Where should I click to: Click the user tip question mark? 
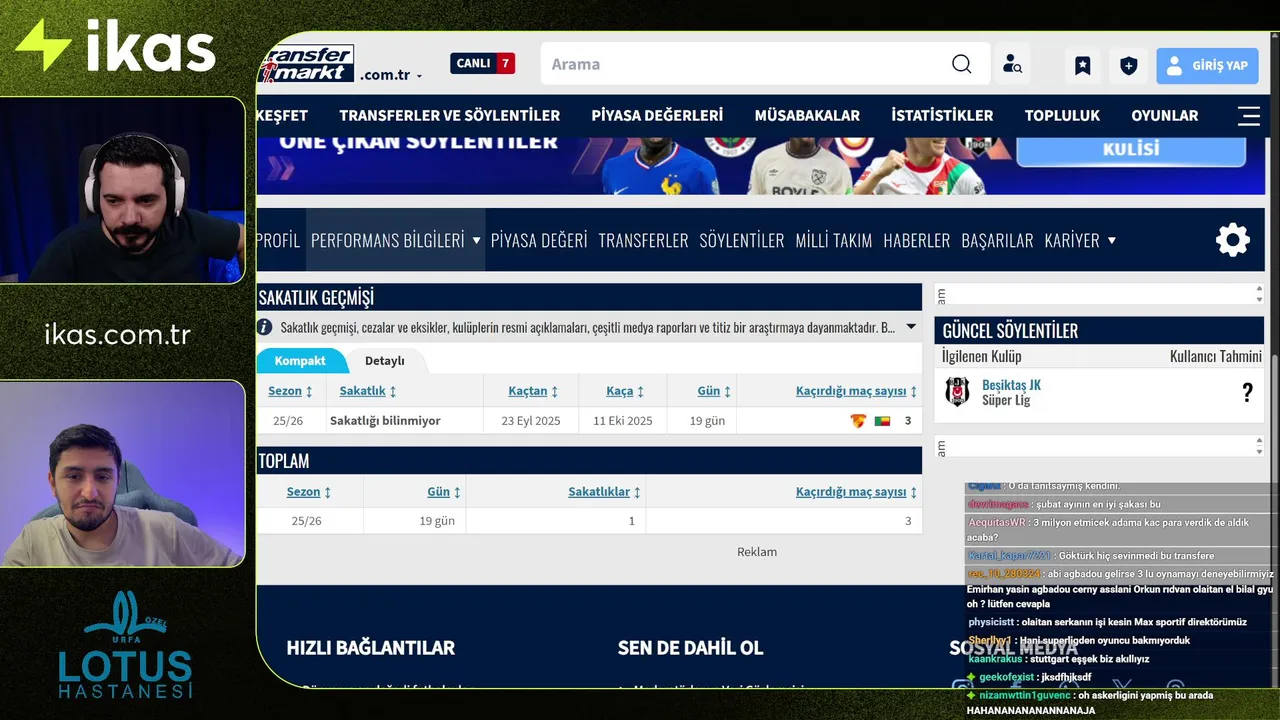1247,393
